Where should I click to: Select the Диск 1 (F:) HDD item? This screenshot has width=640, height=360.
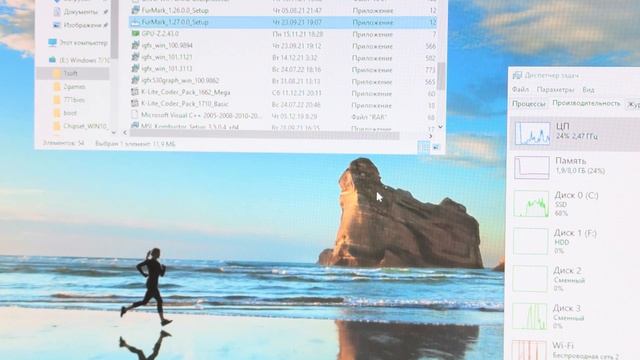pyautogui.click(x=575, y=241)
